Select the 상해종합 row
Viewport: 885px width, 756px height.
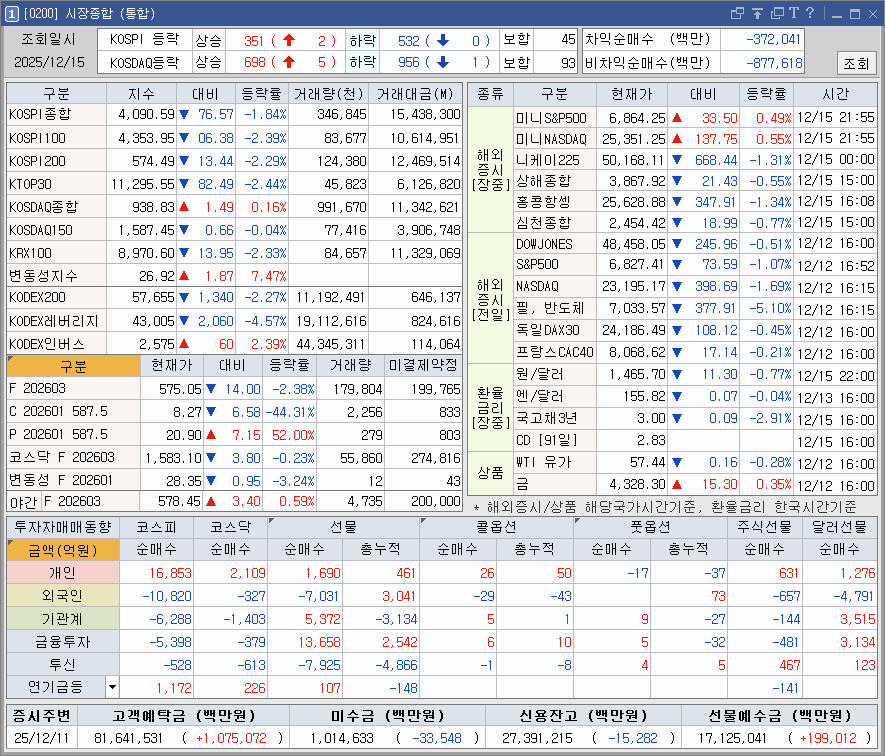pyautogui.click(x=695, y=181)
